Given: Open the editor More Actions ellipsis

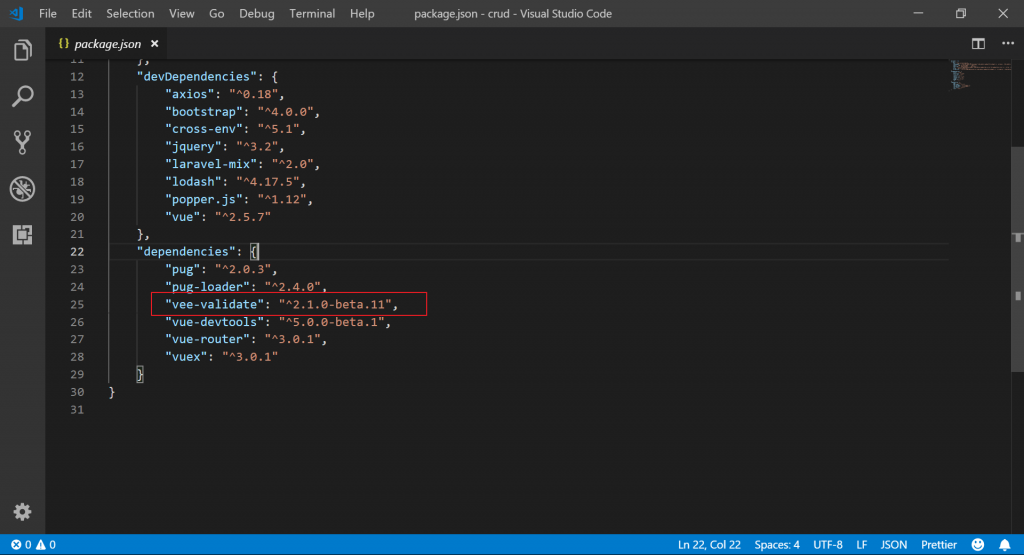Looking at the screenshot, I should pos(1008,43).
